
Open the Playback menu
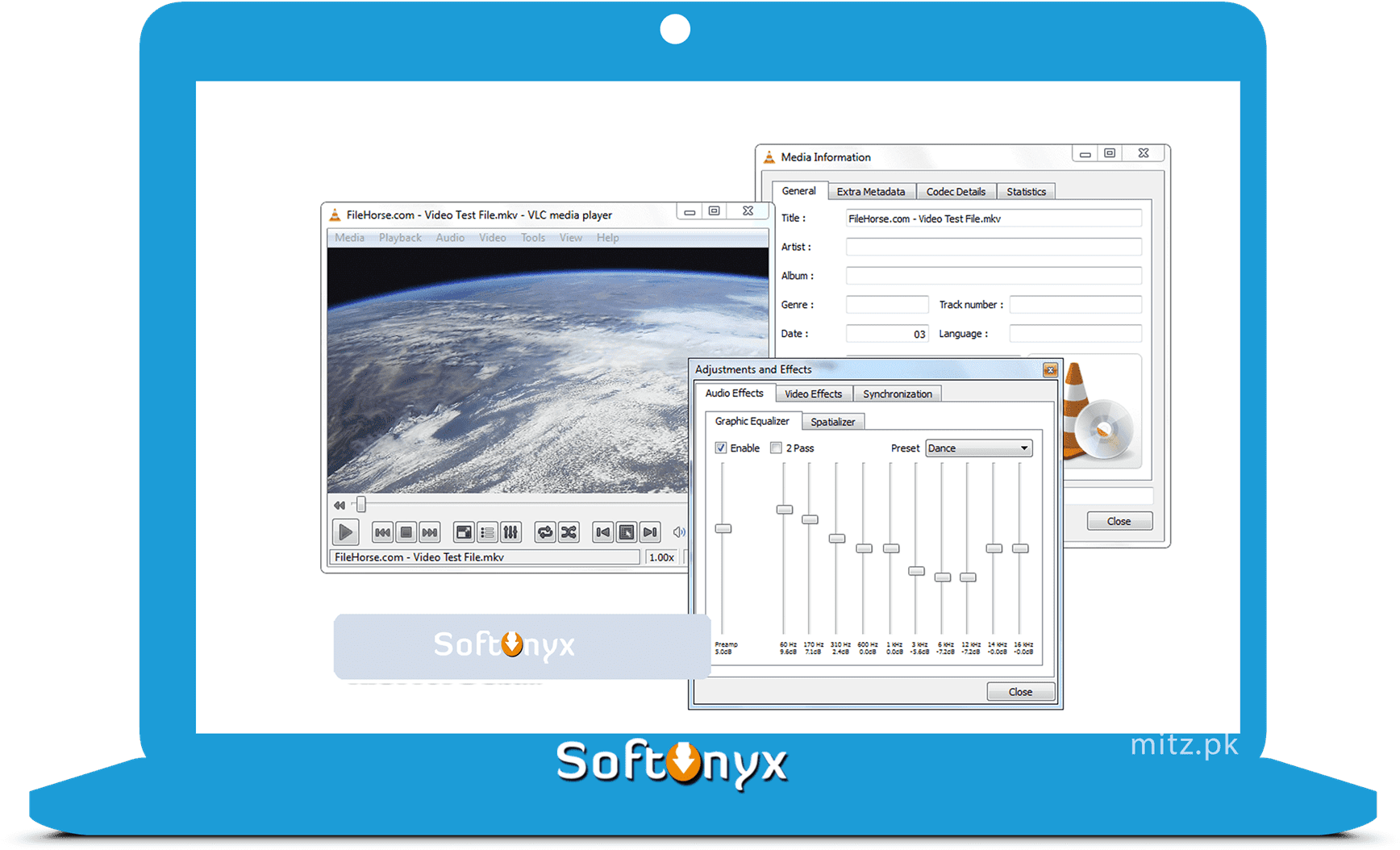click(x=400, y=238)
